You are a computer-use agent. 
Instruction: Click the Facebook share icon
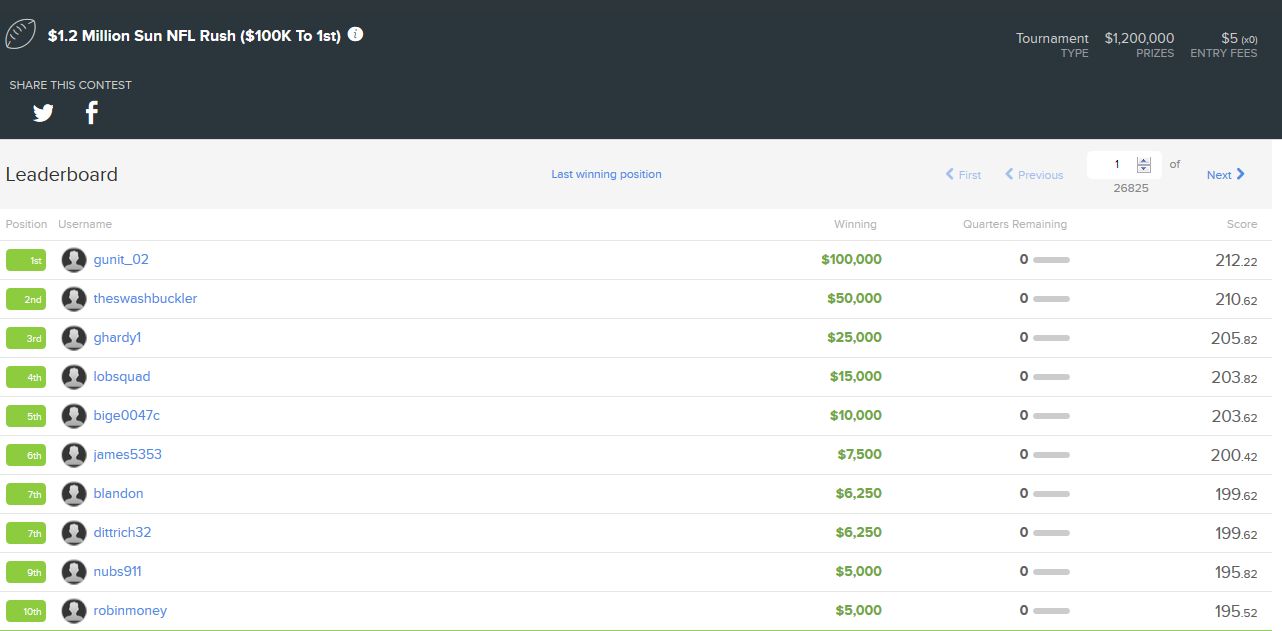pos(91,113)
